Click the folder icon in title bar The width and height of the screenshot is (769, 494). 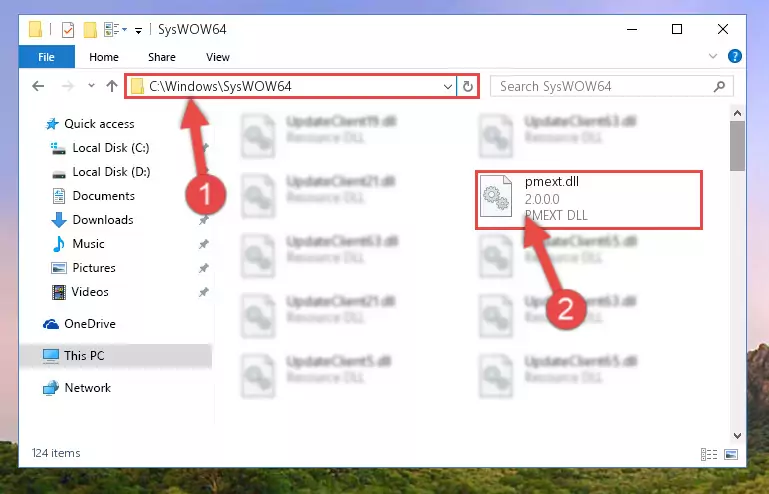tap(35, 29)
